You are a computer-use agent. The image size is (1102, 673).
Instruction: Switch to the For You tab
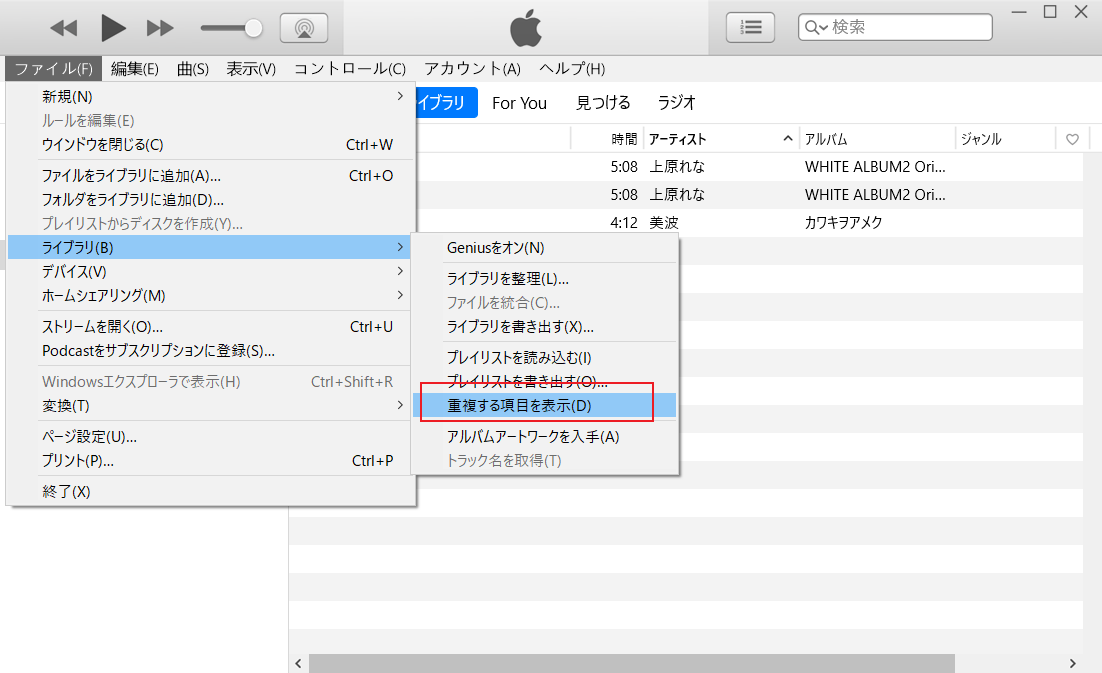coord(519,103)
